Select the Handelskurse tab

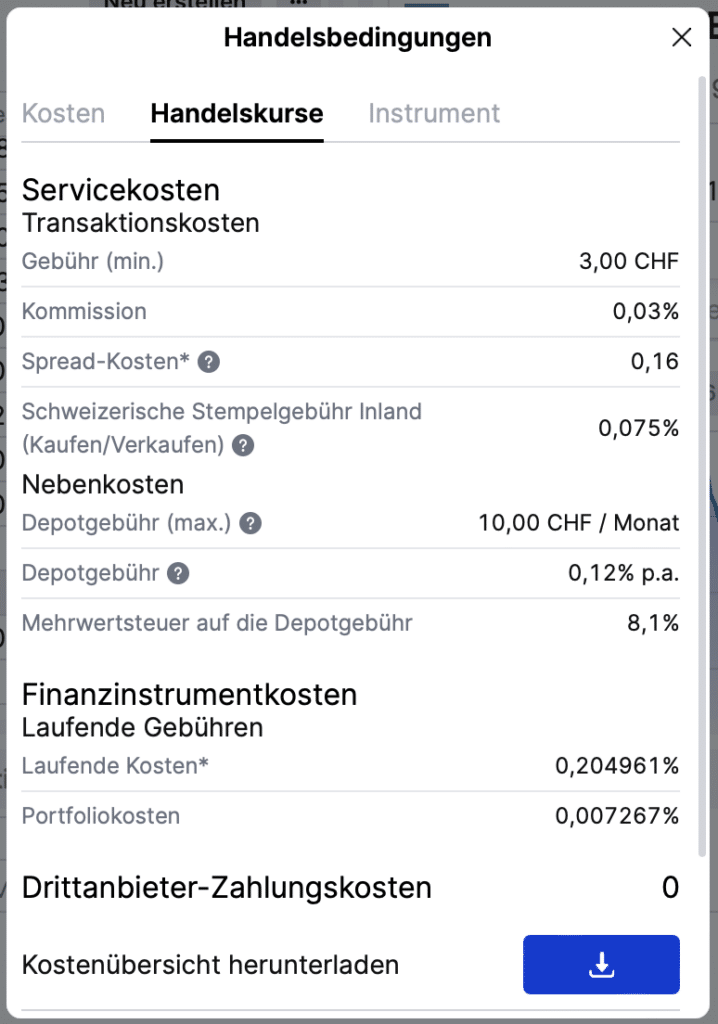pyautogui.click(x=236, y=113)
